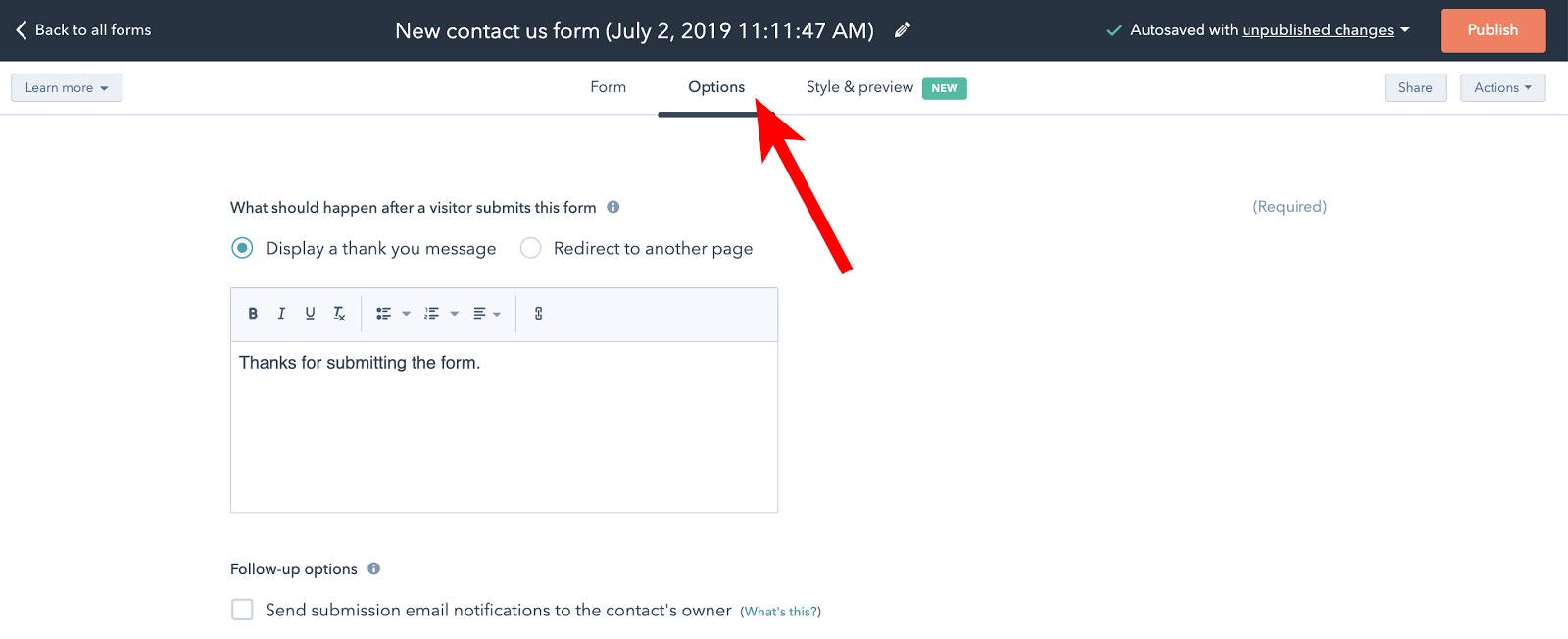Click info icon next to Follow-up options

[x=373, y=568]
